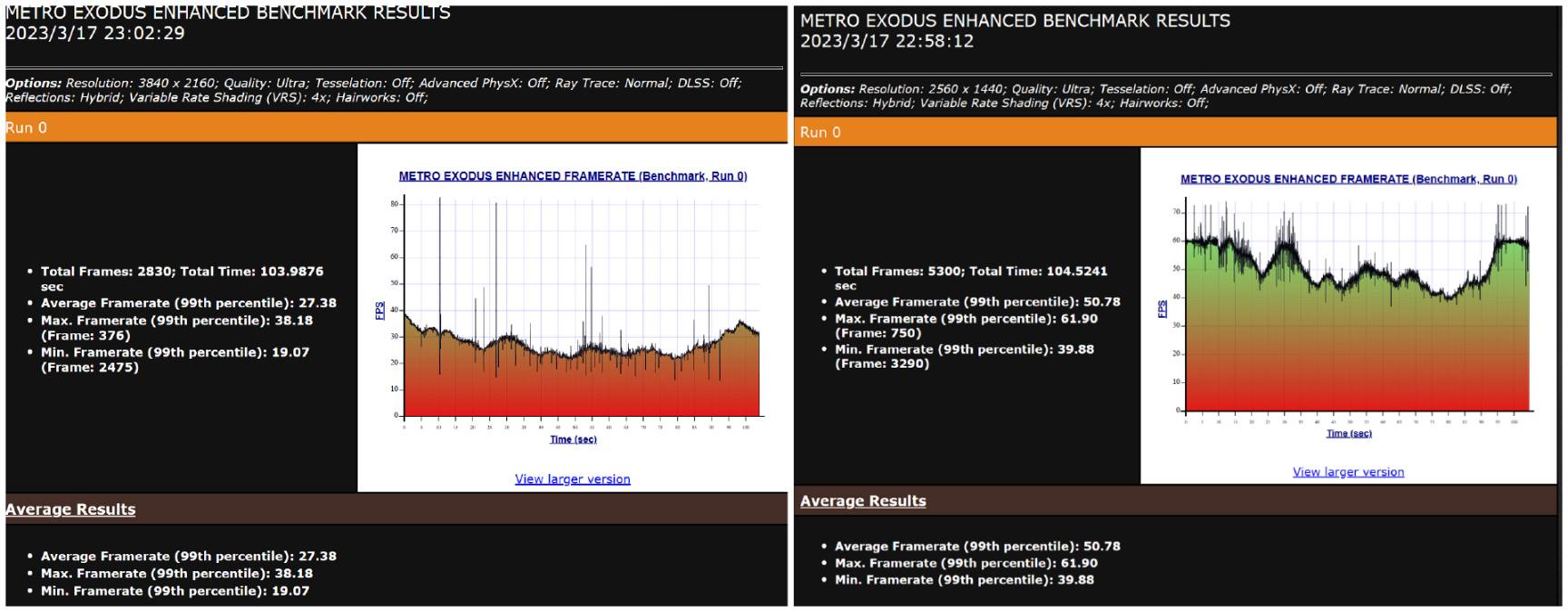Click the FPS axis label in right chart
The image size is (1568, 612).
[x=1162, y=309]
